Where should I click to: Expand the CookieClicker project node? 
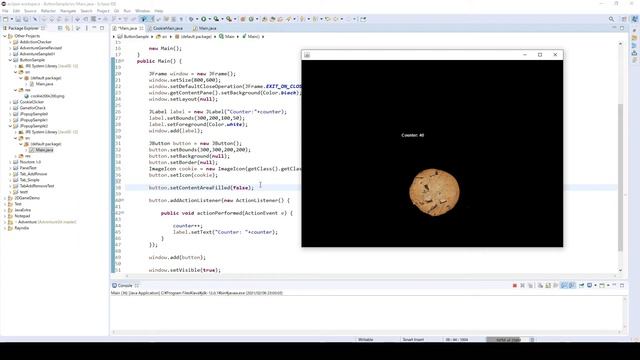tap(10, 102)
